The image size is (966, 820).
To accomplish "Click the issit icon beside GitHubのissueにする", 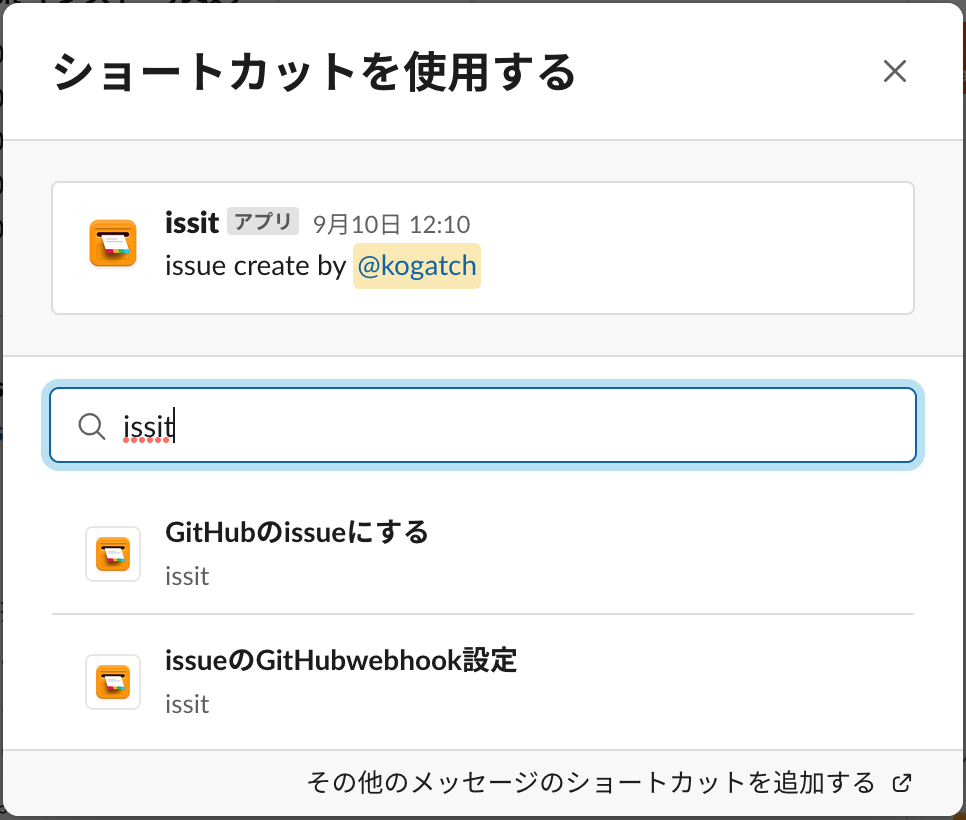I will pyautogui.click(x=112, y=553).
